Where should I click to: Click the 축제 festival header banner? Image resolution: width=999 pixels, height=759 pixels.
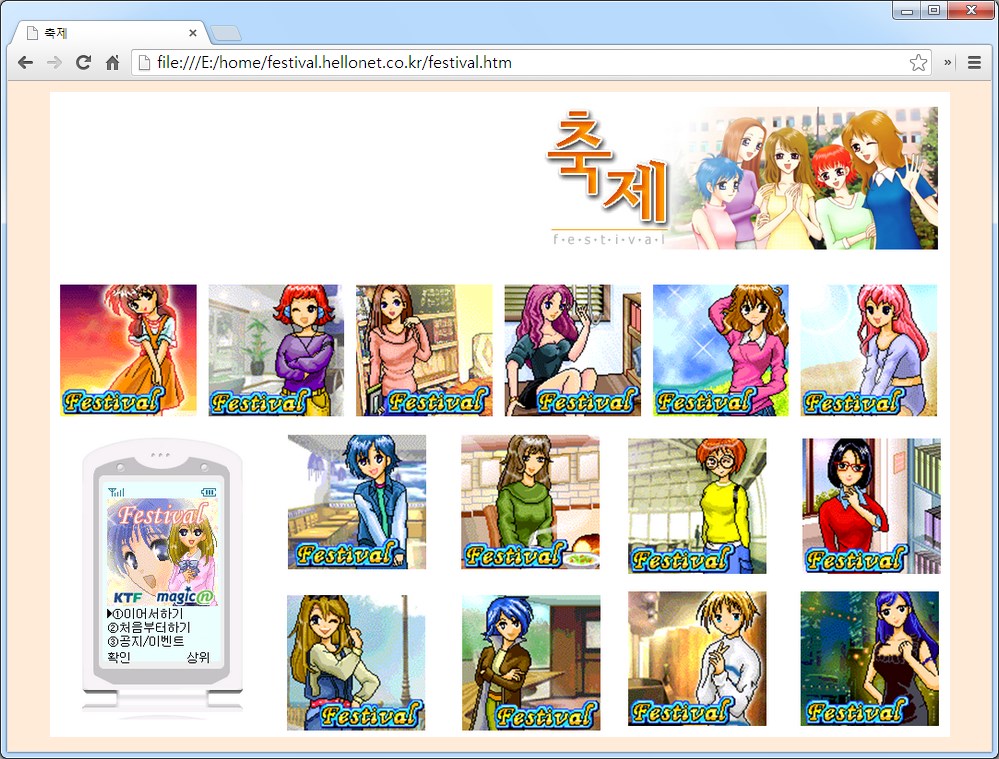(x=743, y=178)
